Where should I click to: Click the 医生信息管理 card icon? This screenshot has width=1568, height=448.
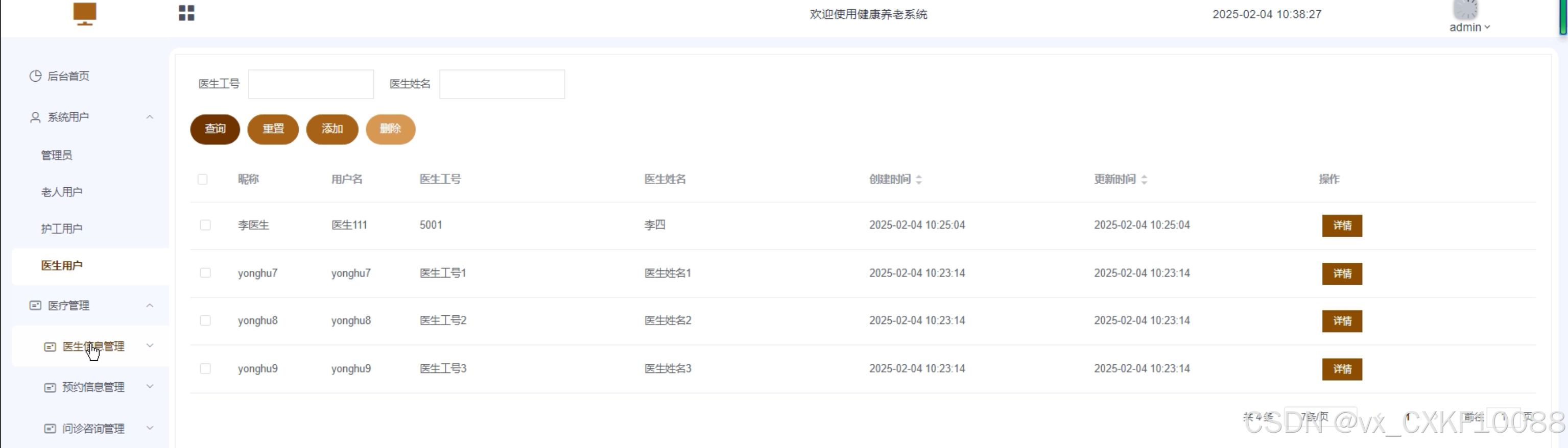(50, 346)
